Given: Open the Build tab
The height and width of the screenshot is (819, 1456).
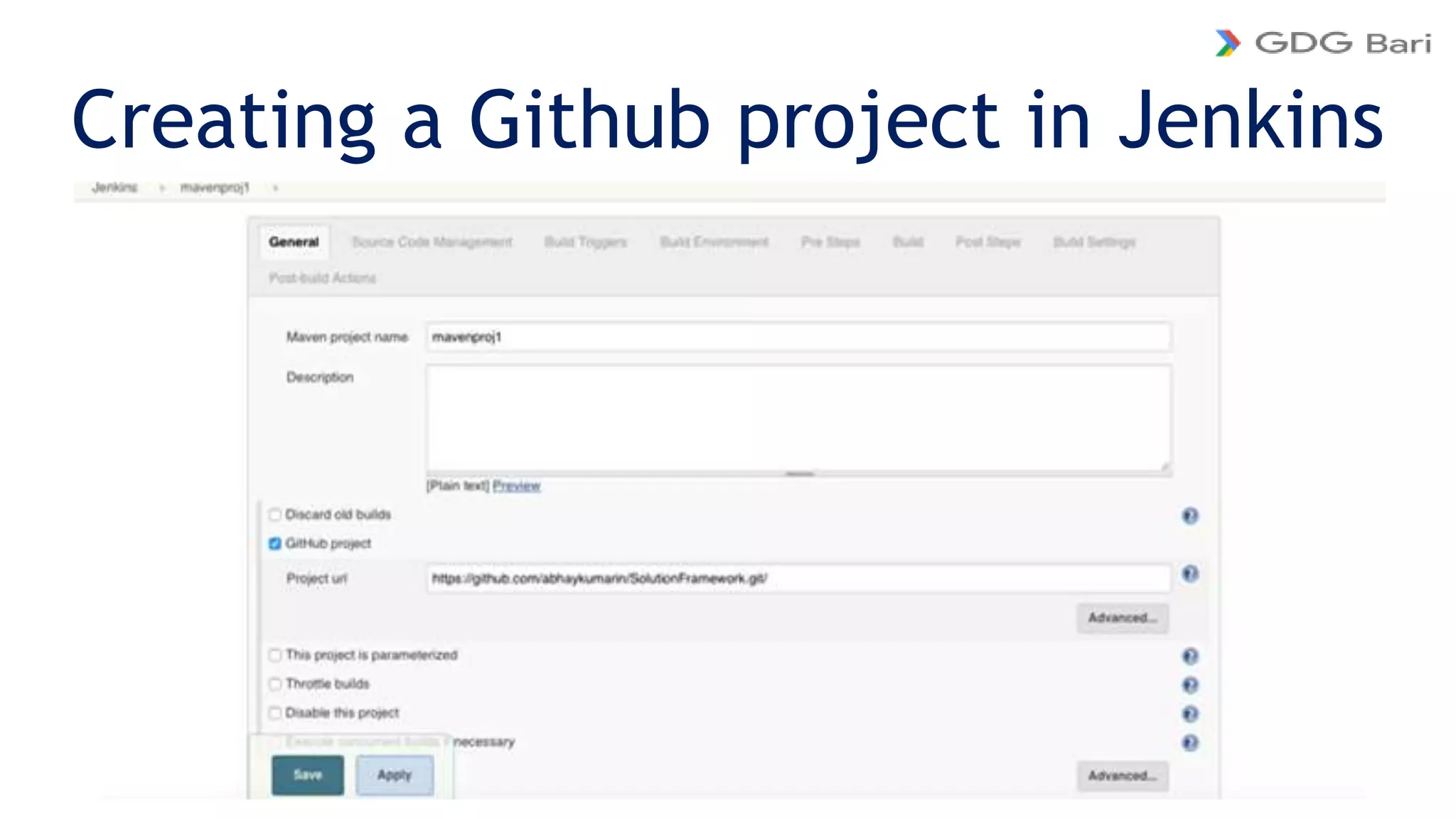Looking at the screenshot, I should (908, 242).
